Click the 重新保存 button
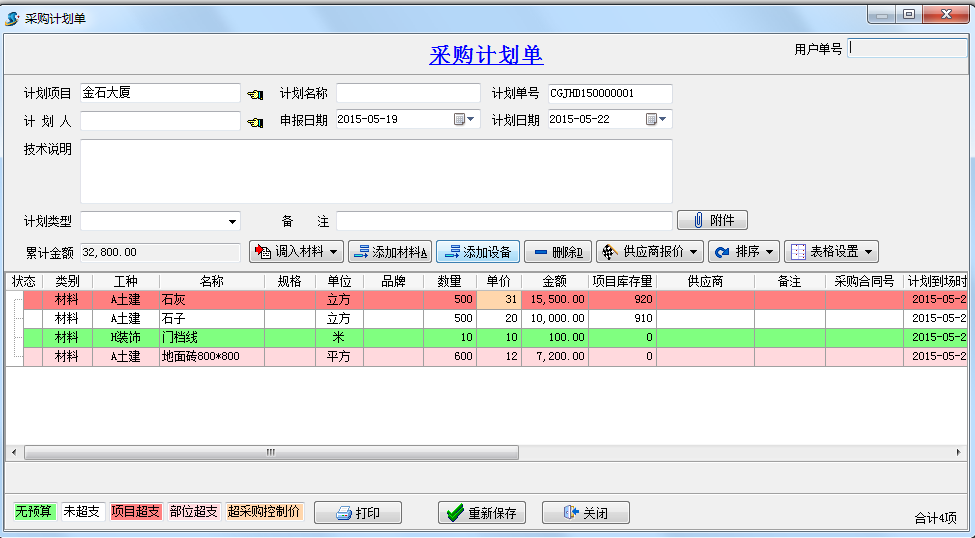 482,513
